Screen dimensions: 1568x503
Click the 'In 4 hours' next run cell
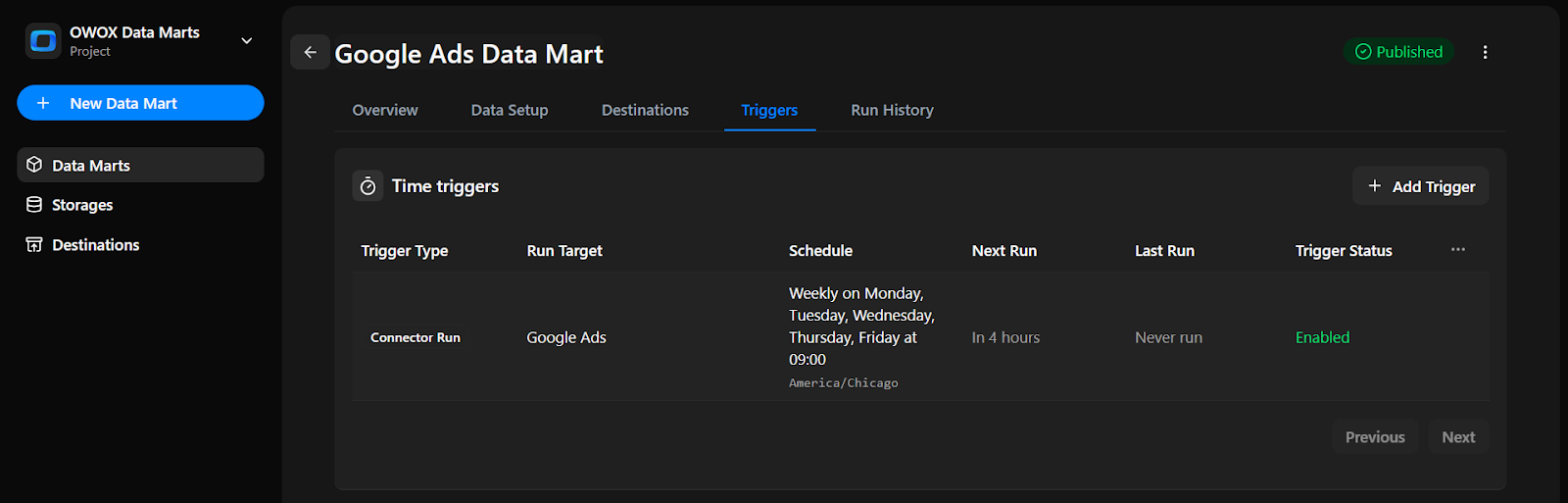click(1005, 337)
